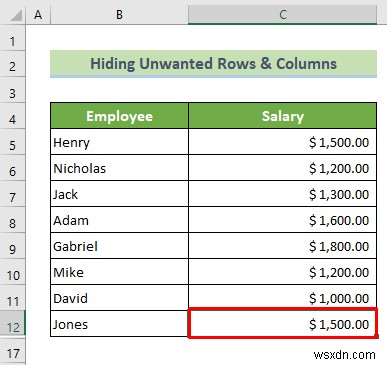Select row 17 header
Viewport: 387px width, 365px height.
coord(12,351)
